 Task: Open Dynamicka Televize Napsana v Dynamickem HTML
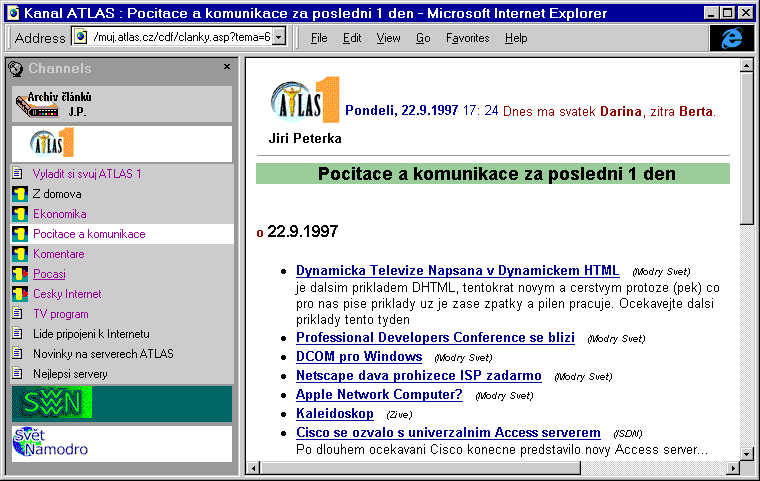pos(457,270)
